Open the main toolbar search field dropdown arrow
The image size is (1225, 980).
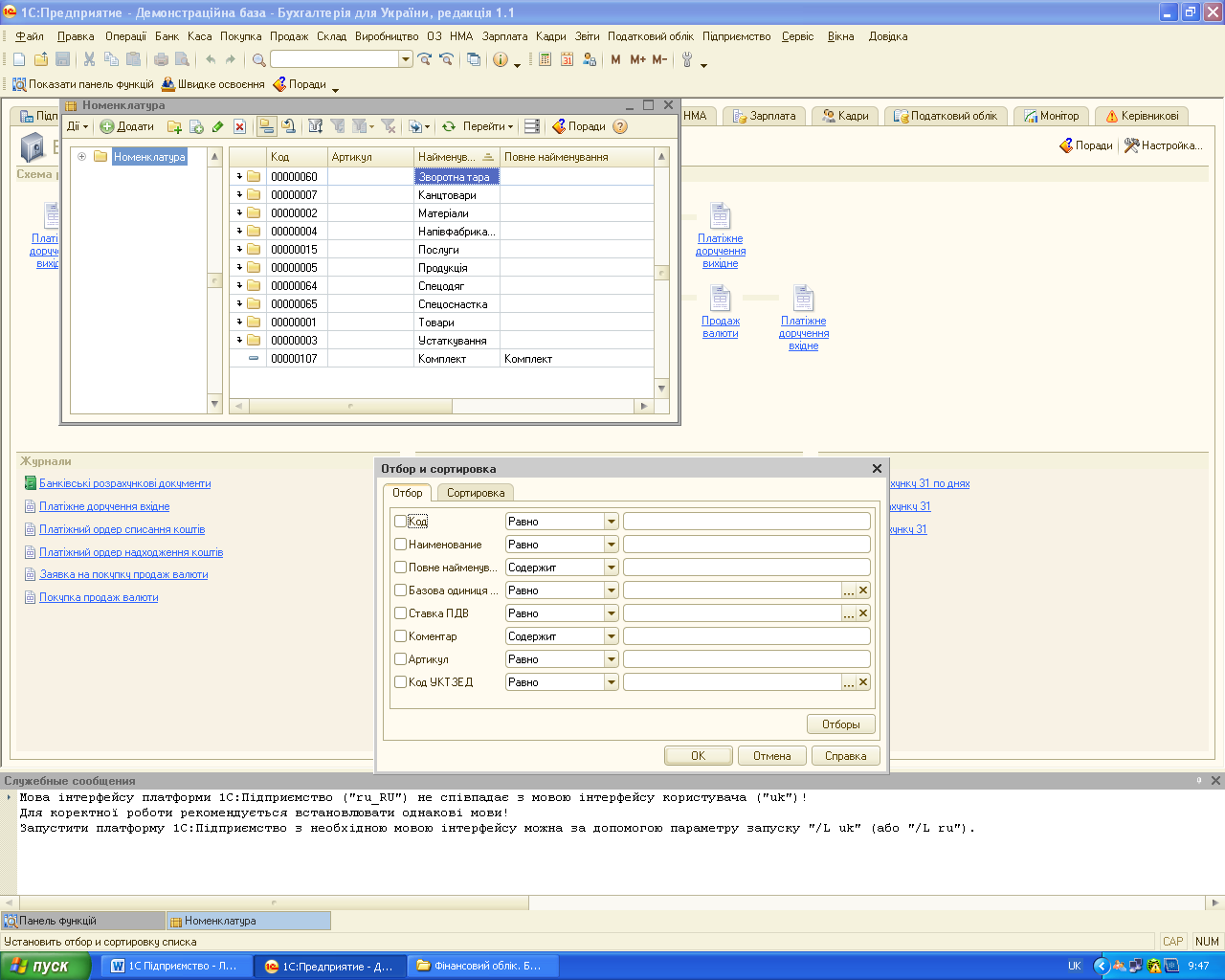click(406, 59)
